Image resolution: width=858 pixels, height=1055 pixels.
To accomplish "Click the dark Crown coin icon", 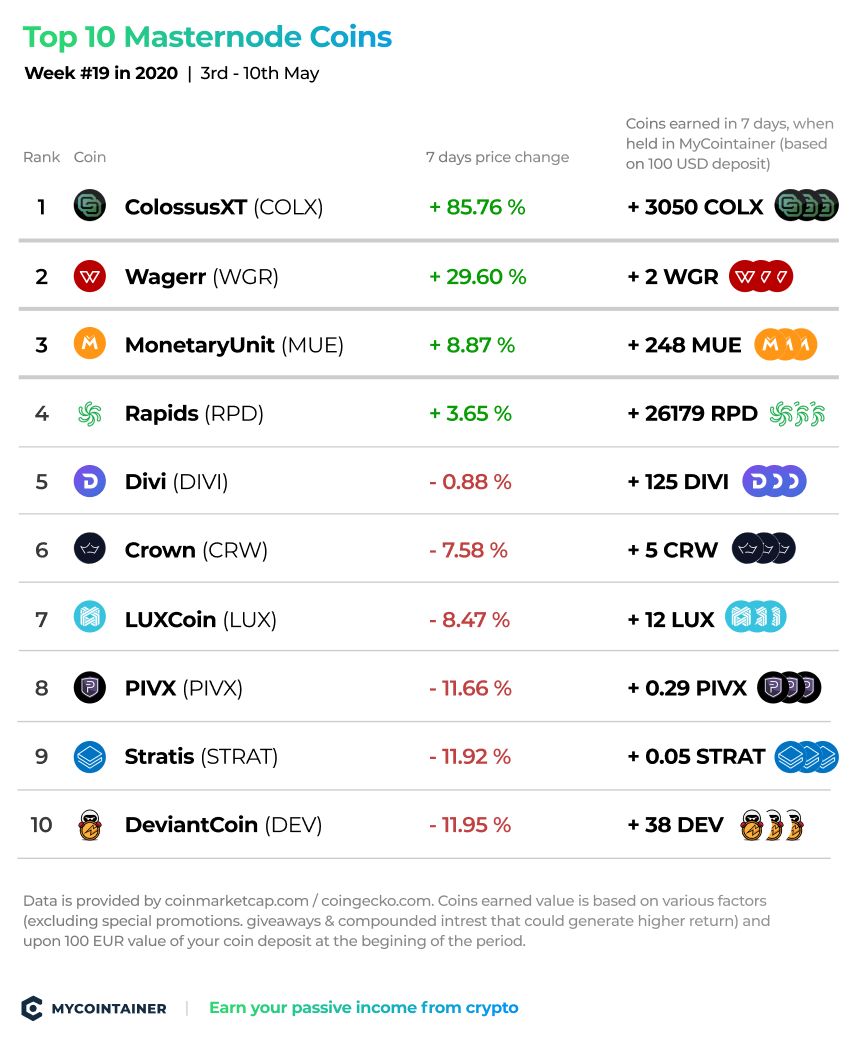I will tap(90, 549).
